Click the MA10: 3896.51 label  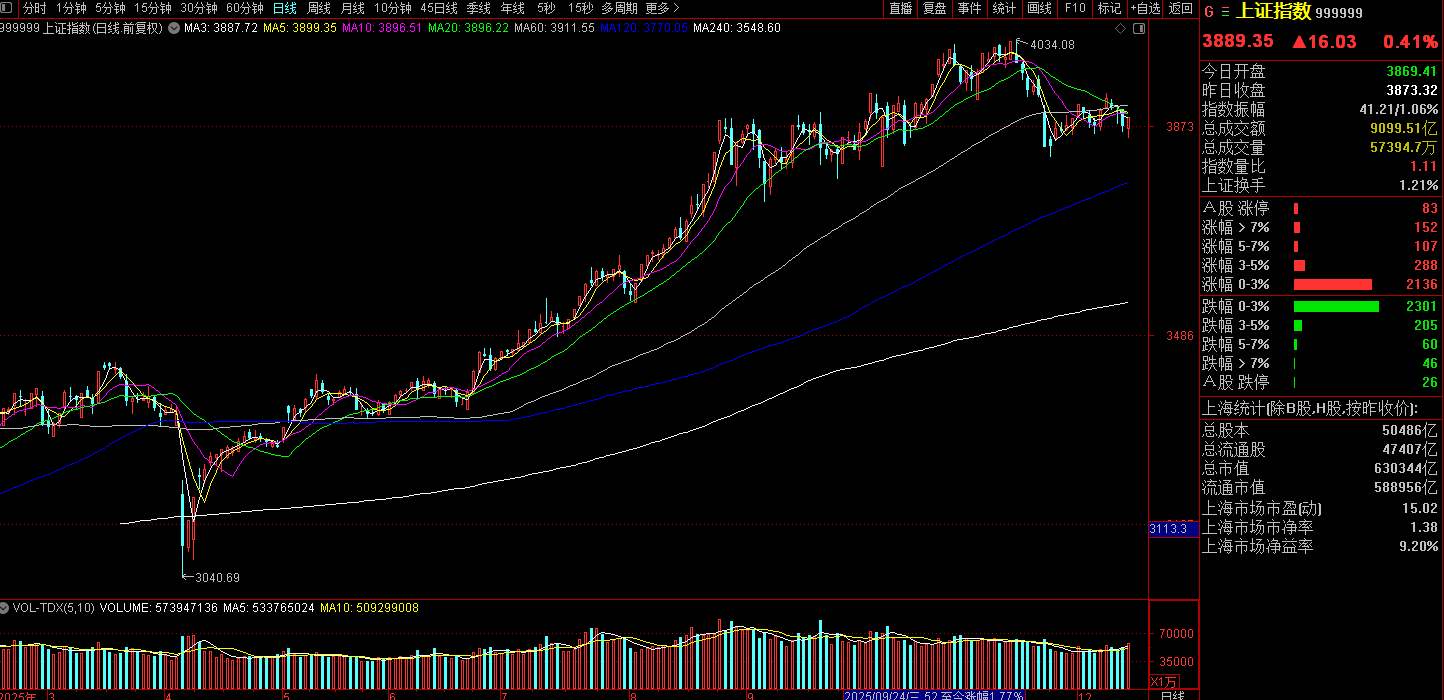click(382, 28)
